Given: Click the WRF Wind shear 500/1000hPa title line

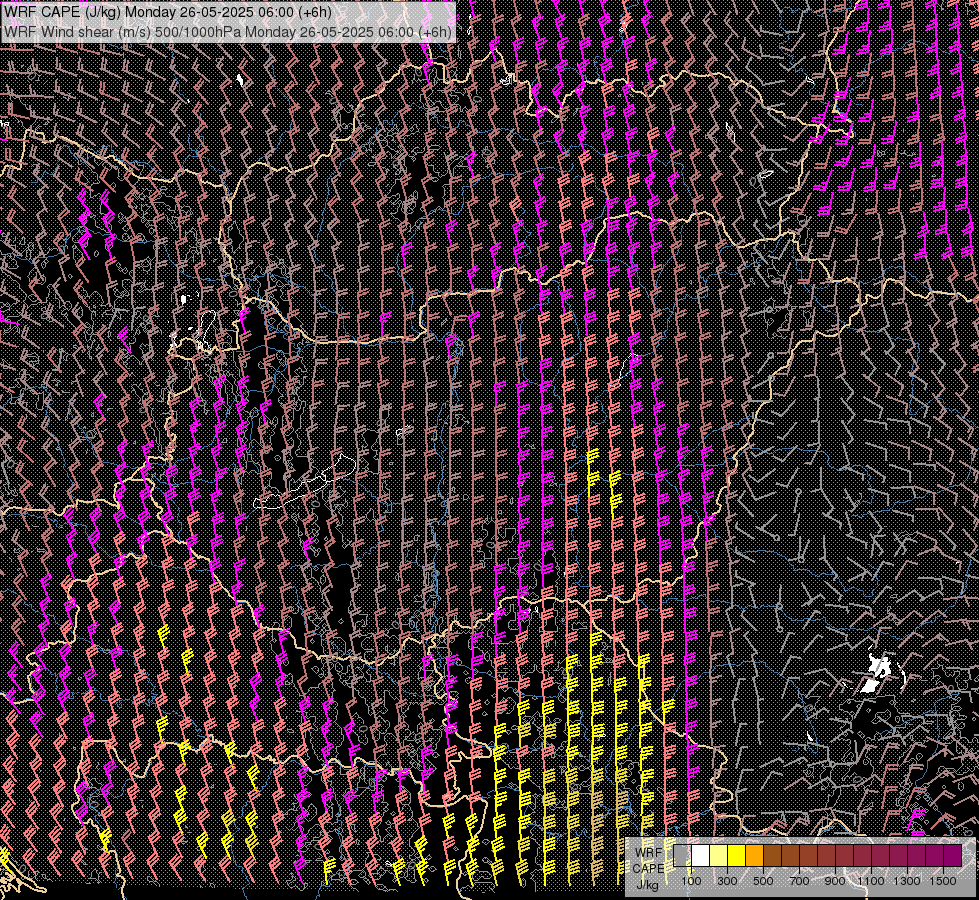Looking at the screenshot, I should point(228,32).
